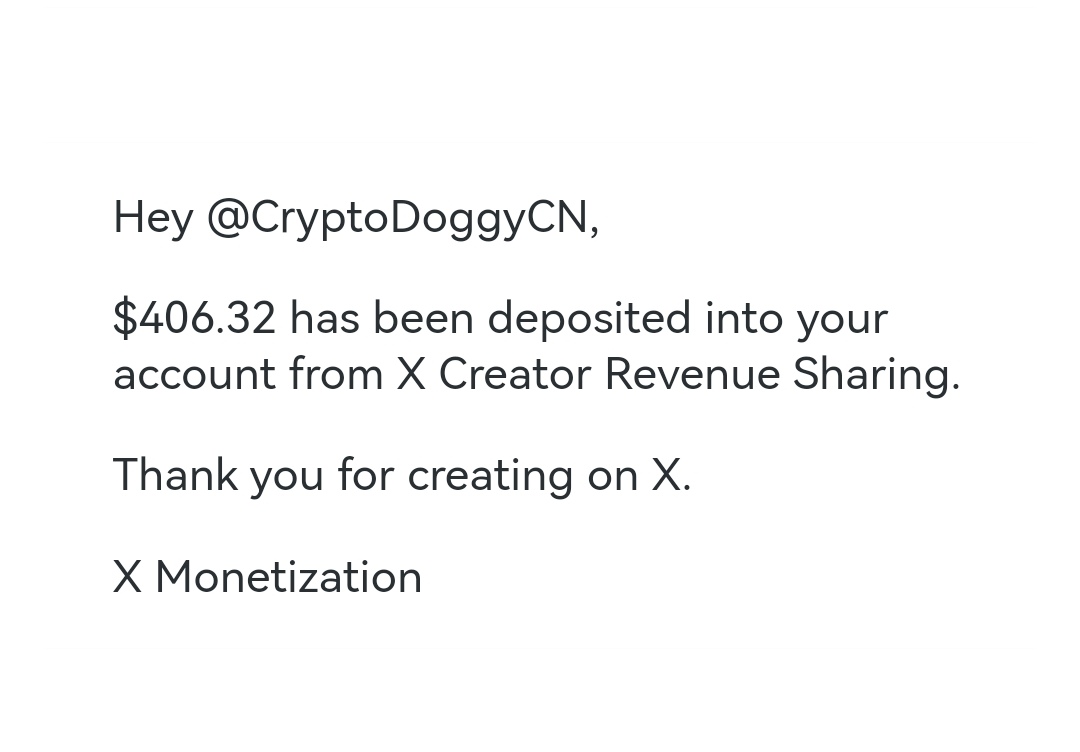Click the word "Hey" in greeting
The image size is (1080, 752).
[x=153, y=218]
